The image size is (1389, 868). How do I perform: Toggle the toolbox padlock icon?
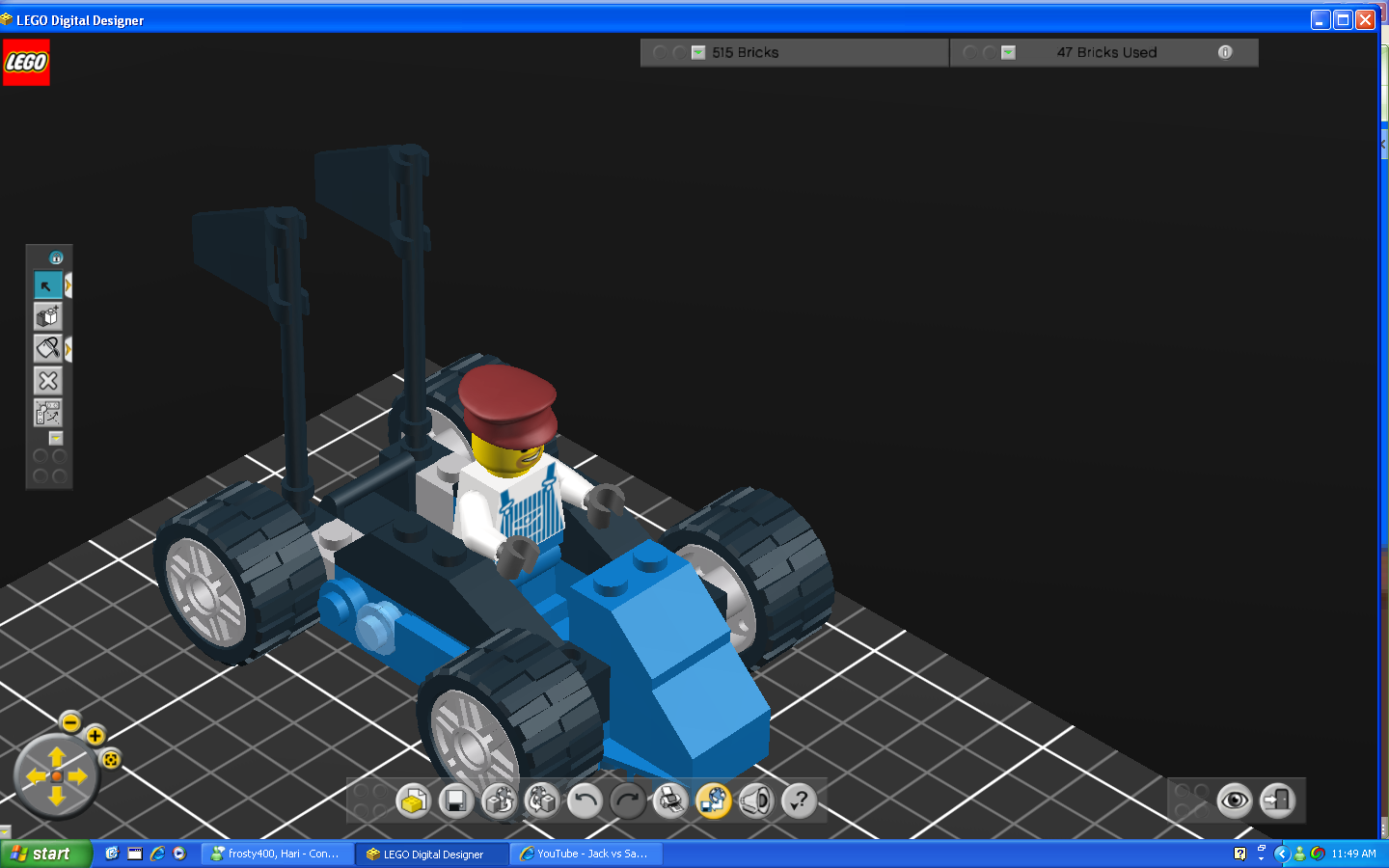56,258
